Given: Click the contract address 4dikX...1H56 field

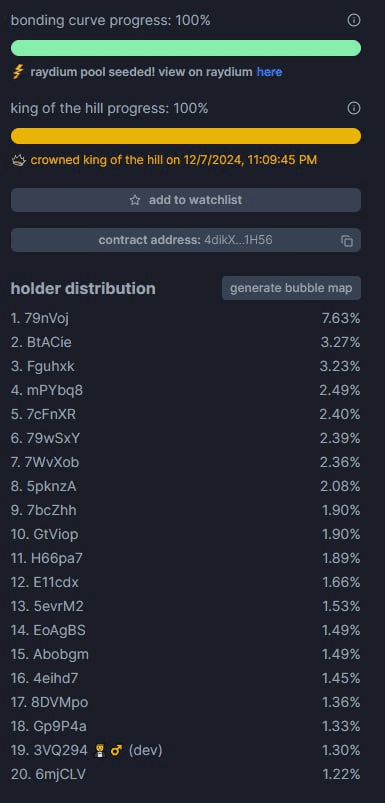Looking at the screenshot, I should 186,240.
